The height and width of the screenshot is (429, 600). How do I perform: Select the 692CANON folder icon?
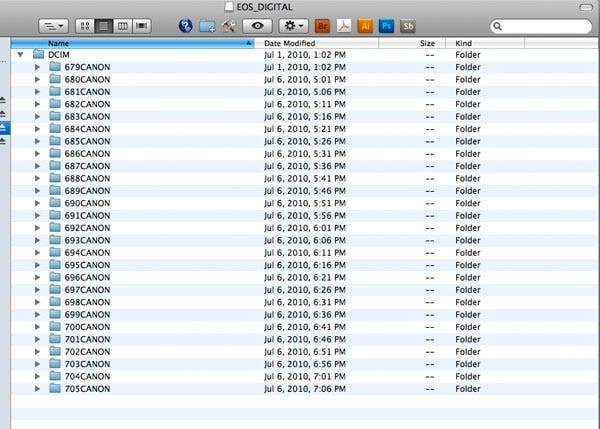click(x=55, y=227)
